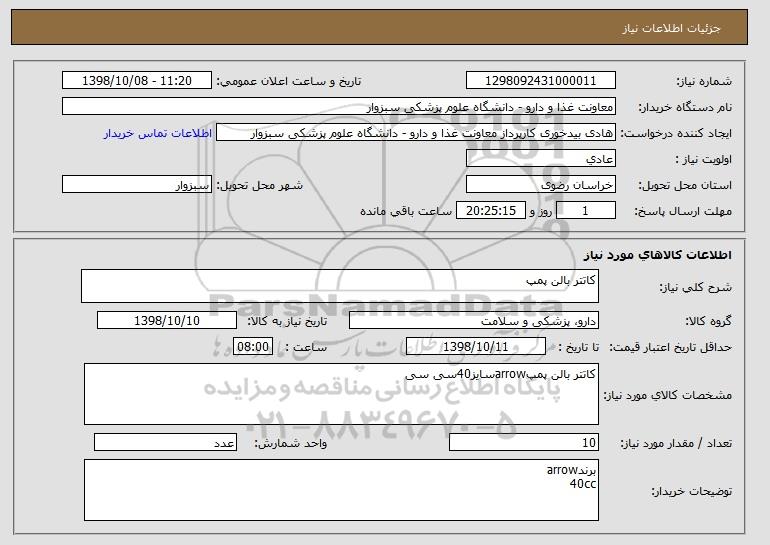Viewport: 770px width, 545px height.
Task: Click the announcement date field 1398/10/08 - 11:20
Action: pyautogui.click(x=137, y=81)
